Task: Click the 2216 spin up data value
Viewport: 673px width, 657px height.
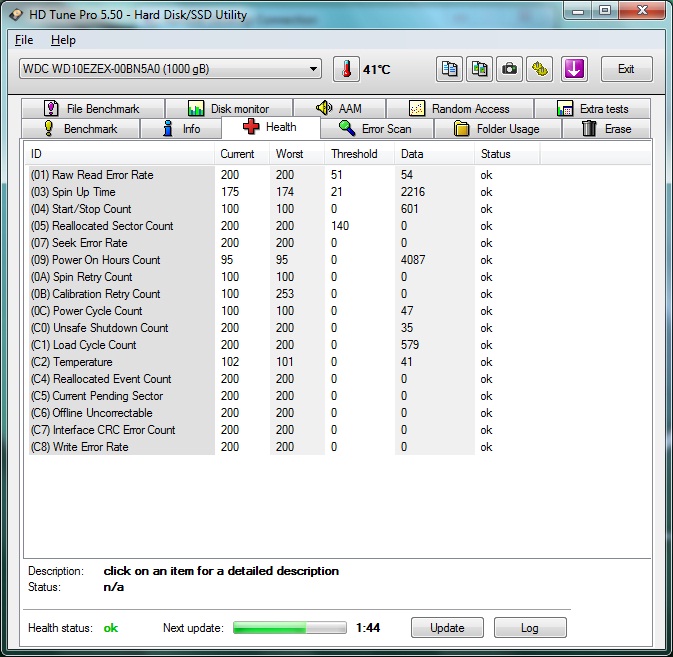Action: click(413, 192)
